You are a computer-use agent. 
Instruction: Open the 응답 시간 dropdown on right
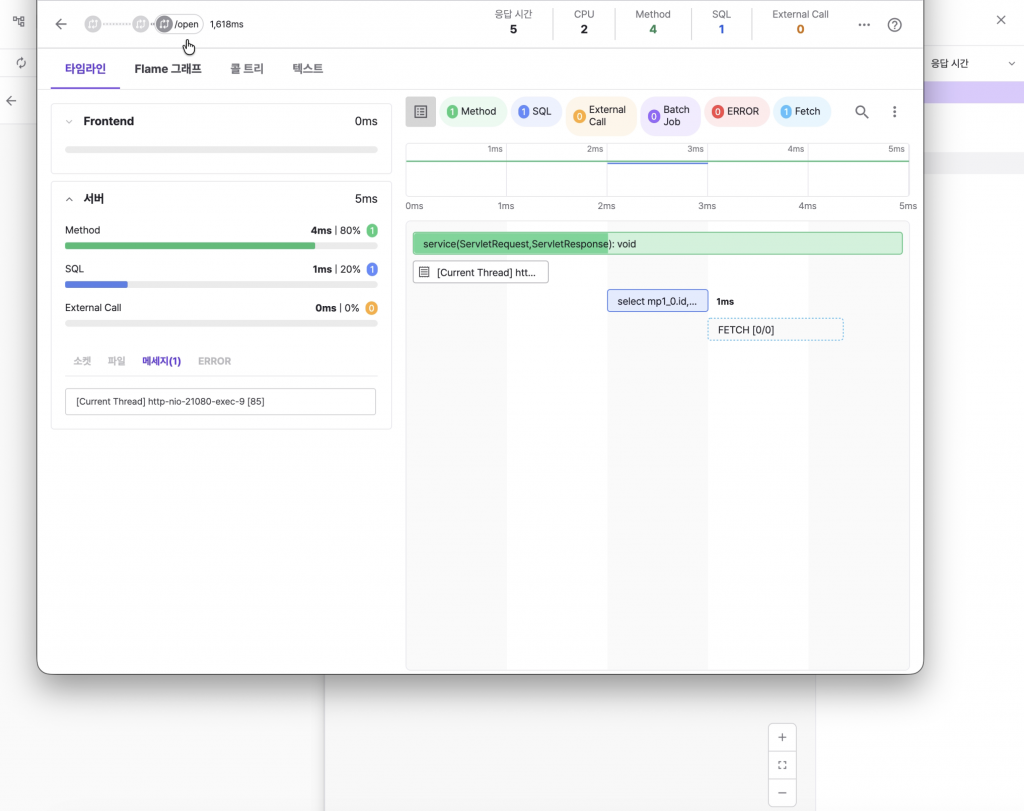(x=972, y=63)
